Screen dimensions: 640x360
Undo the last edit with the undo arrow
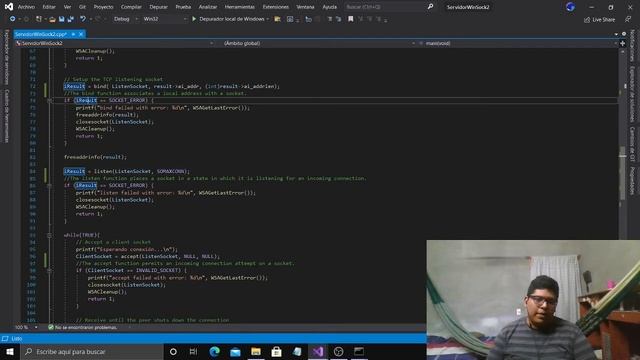coord(83,19)
